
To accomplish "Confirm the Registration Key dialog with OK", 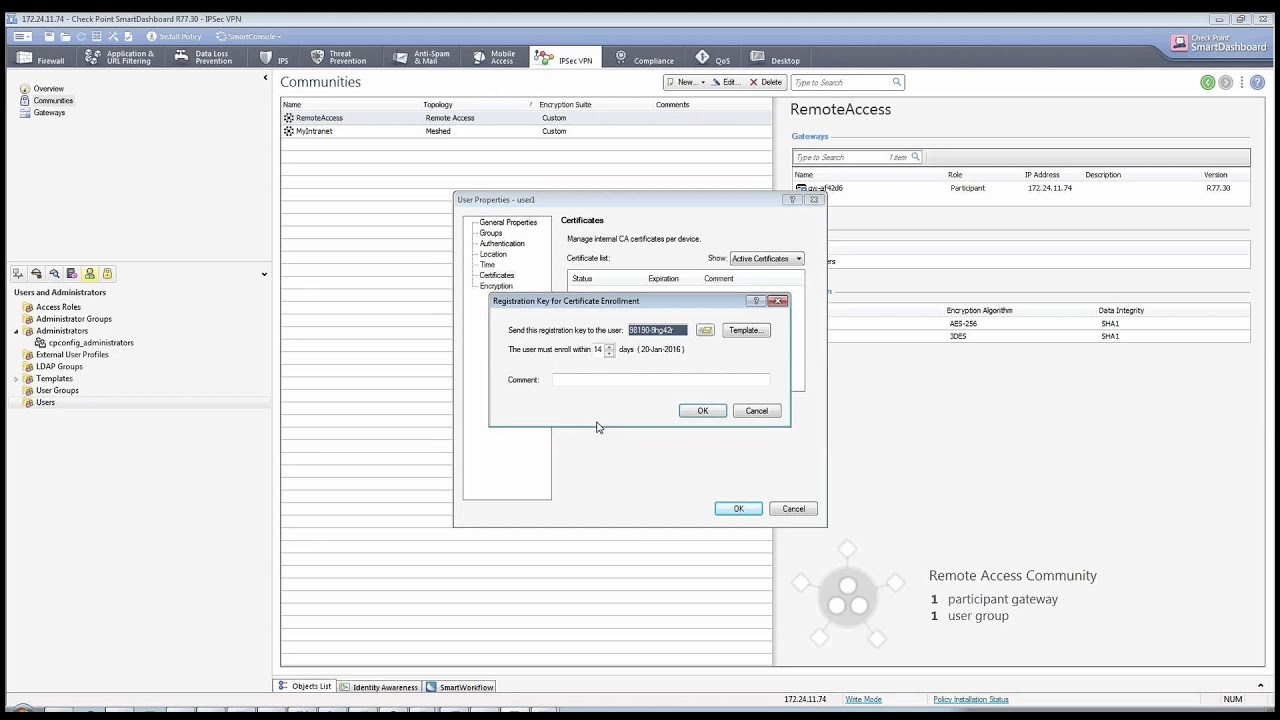I will click(x=703, y=411).
